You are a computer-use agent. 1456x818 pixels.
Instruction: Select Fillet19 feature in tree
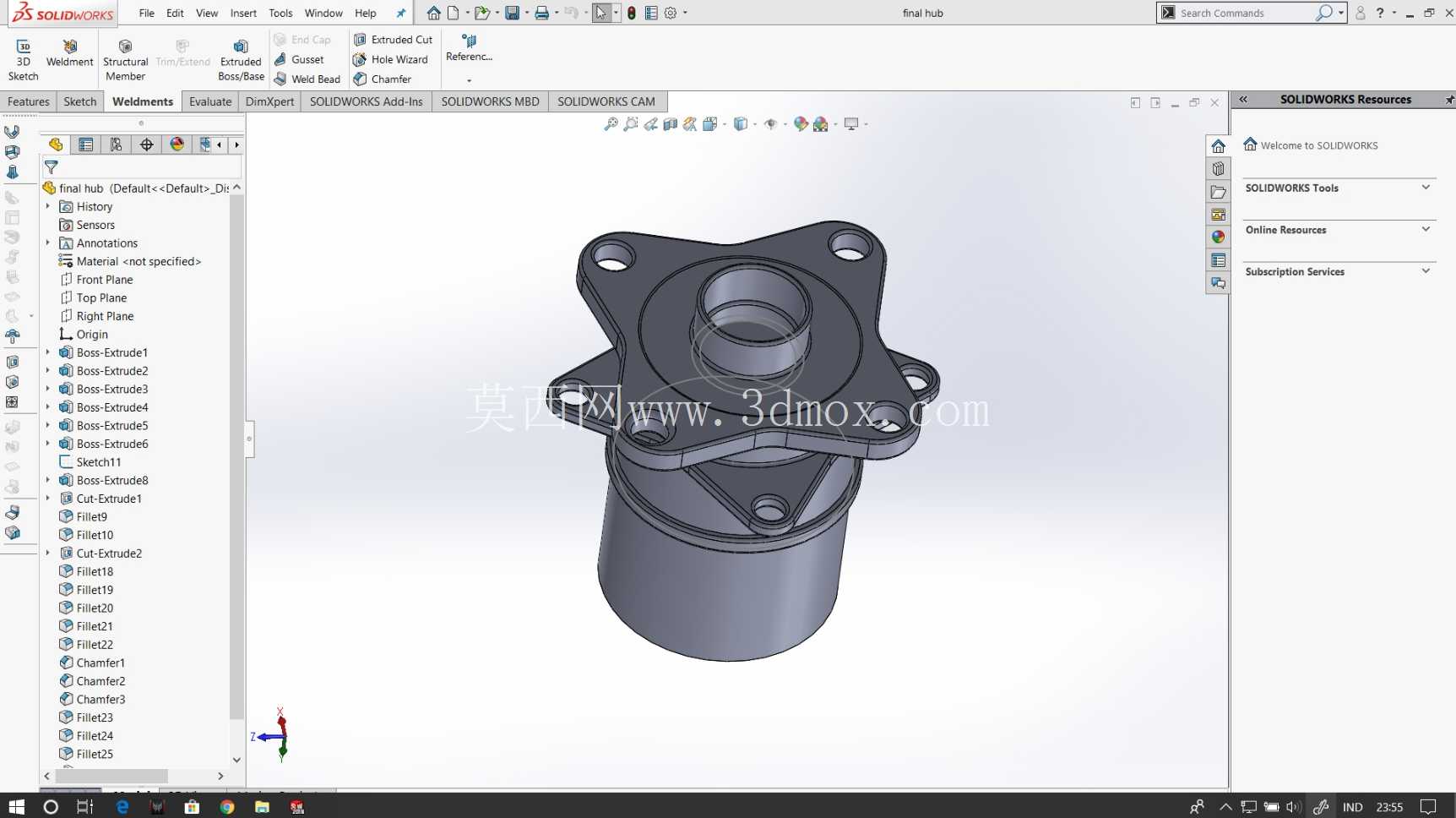click(x=95, y=590)
